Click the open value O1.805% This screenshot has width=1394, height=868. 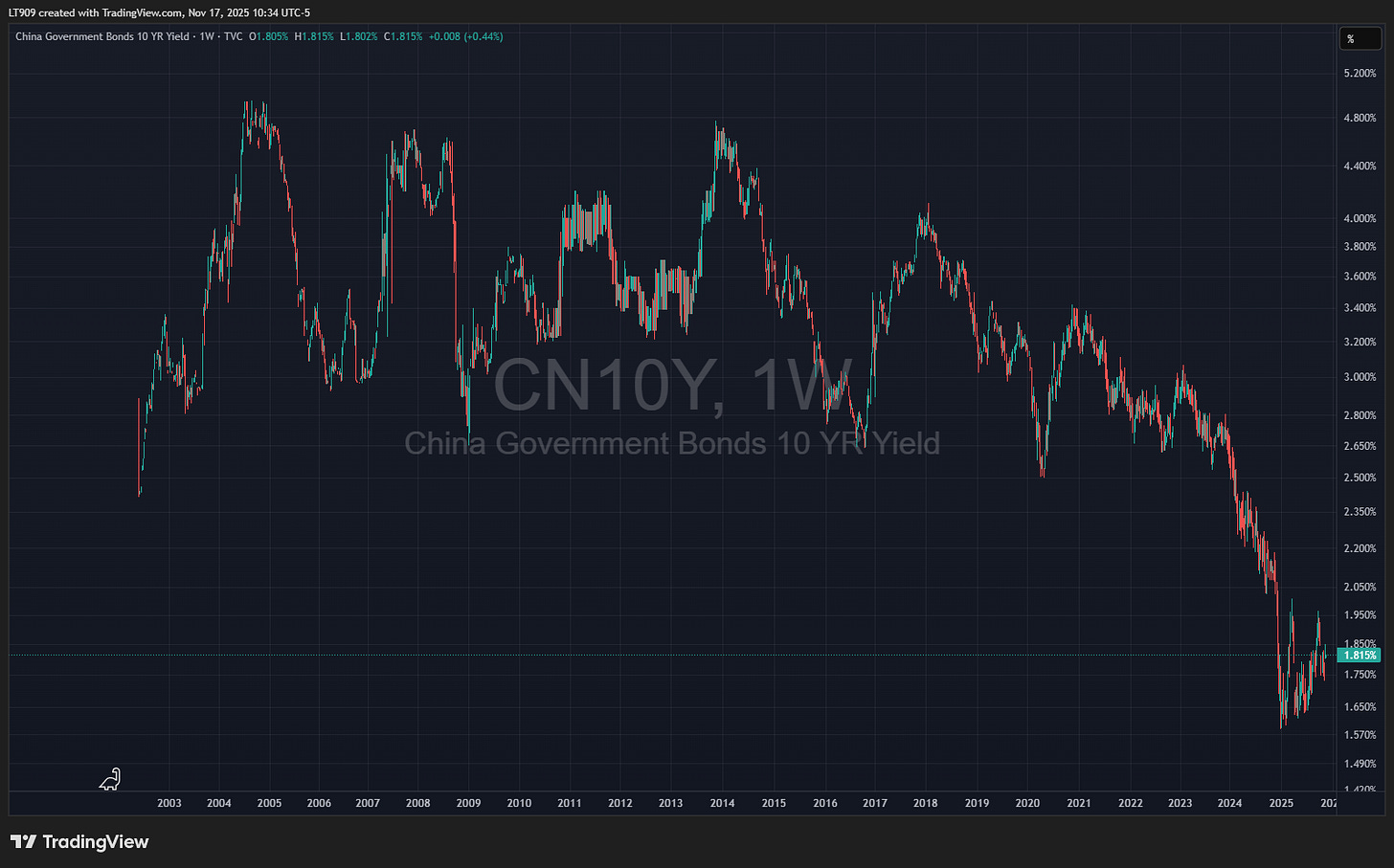(268, 36)
